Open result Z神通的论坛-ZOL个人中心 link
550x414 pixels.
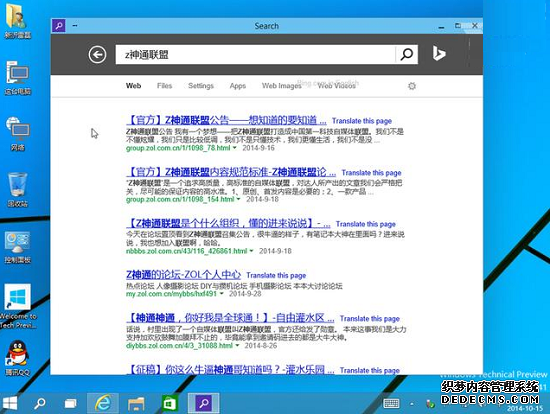pos(183,274)
